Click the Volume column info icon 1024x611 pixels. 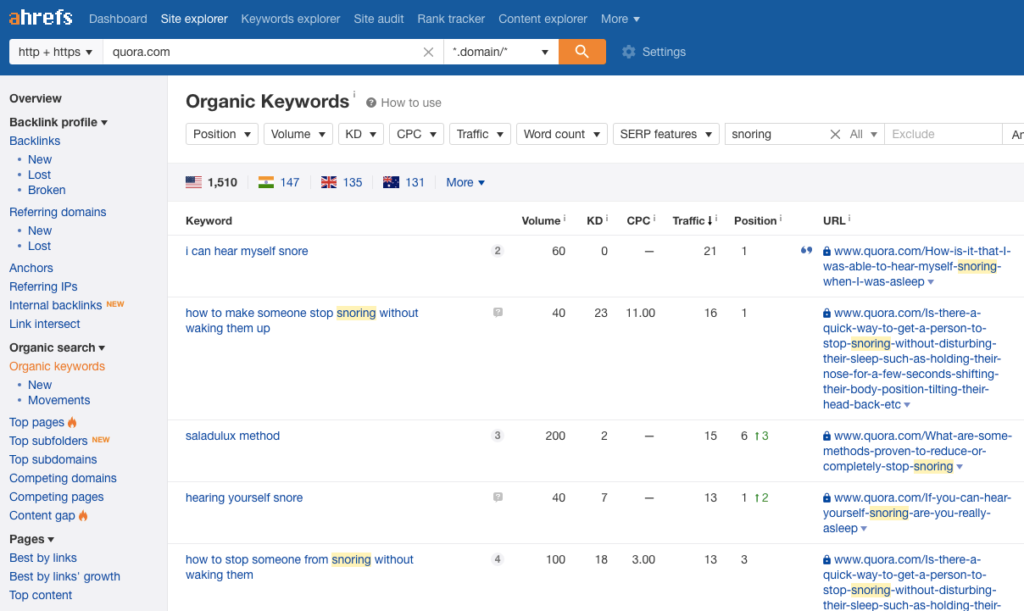(x=565, y=218)
